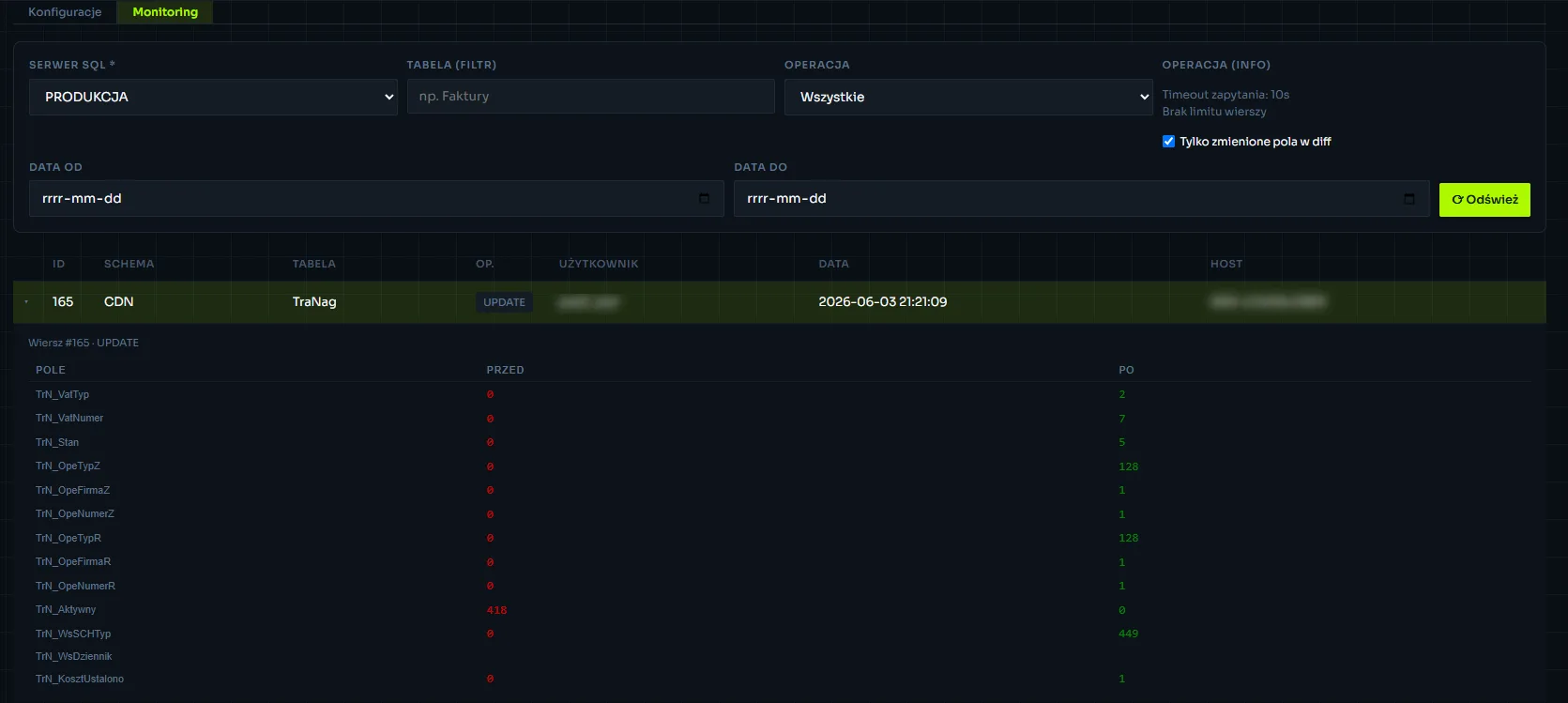Click the date 2026-06-03 21:21:09 cell
Image resolution: width=1568 pixels, height=703 pixels.
[882, 301]
